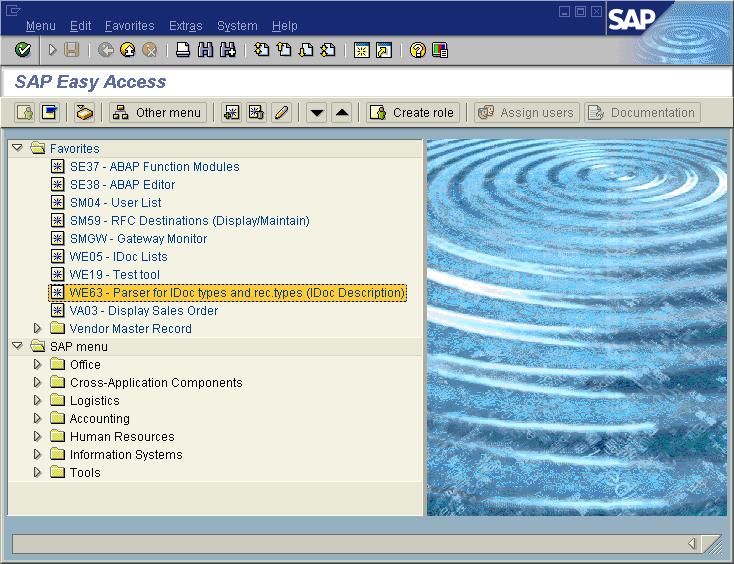Open the Help menu
This screenshot has width=734, height=564.
(285, 26)
